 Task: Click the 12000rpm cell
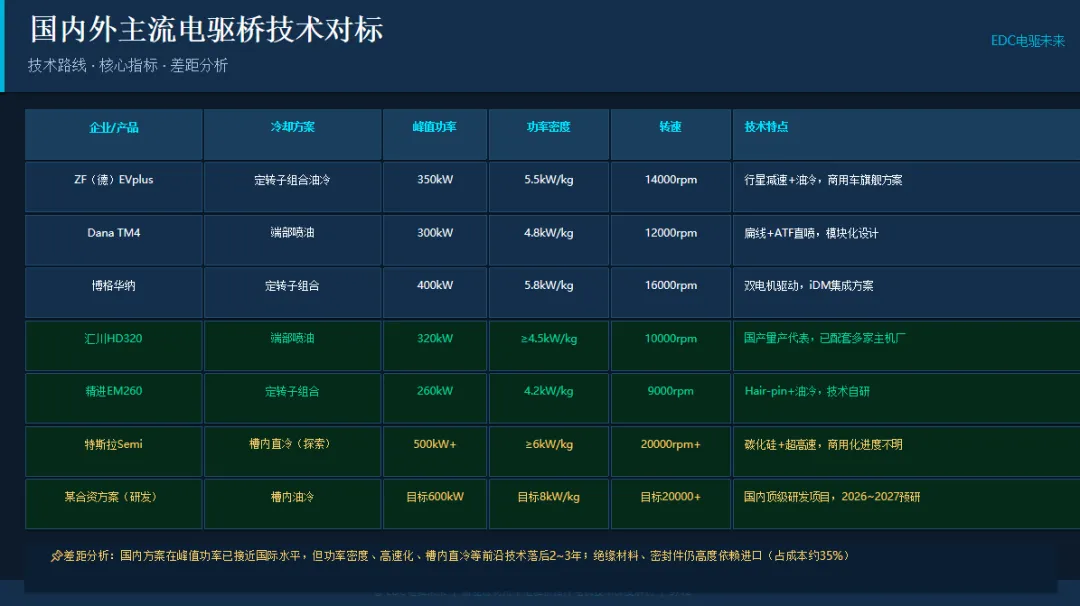pos(671,240)
